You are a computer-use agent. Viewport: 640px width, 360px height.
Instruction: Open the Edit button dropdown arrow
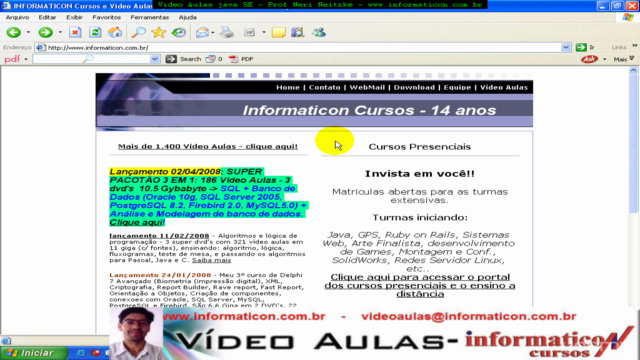coord(264,32)
